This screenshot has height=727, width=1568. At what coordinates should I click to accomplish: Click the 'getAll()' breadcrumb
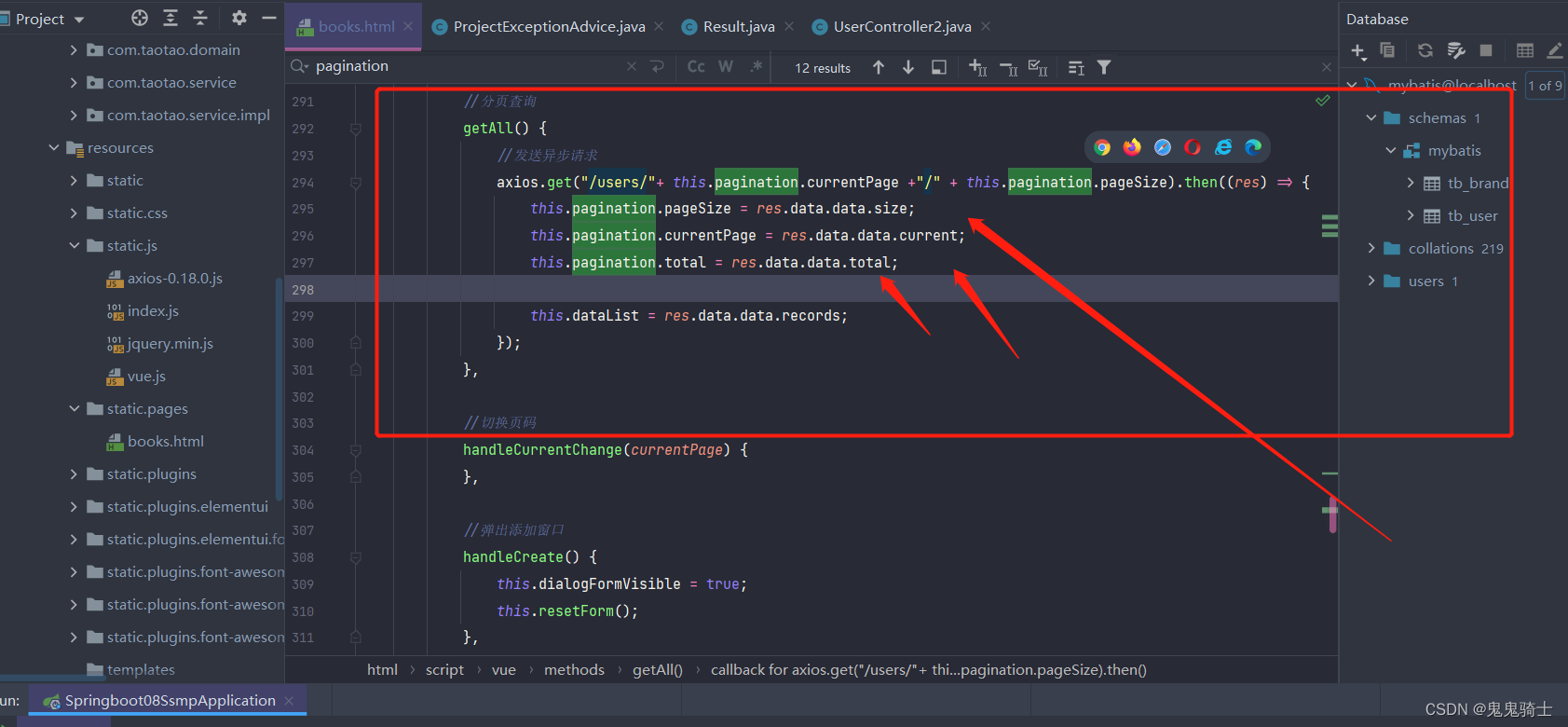click(658, 670)
